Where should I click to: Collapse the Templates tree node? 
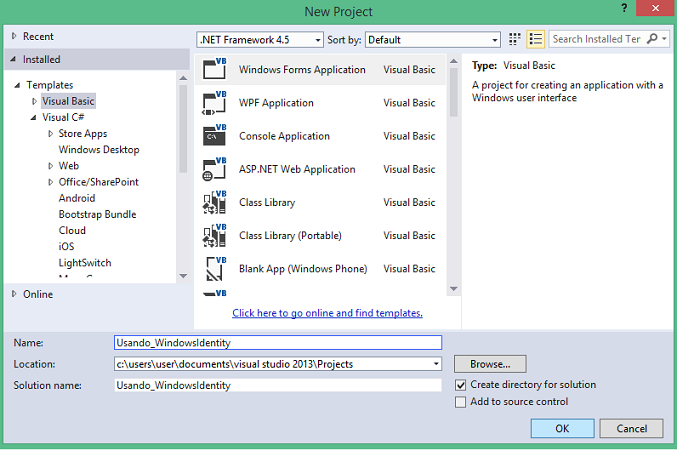(17, 85)
